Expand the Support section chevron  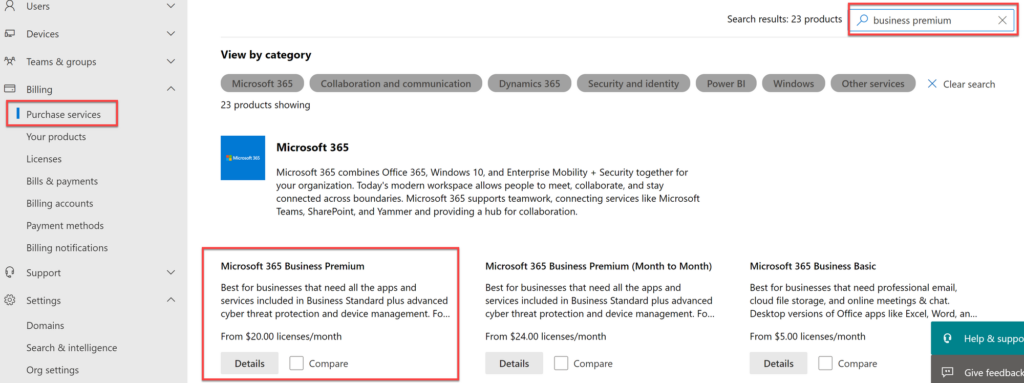pyautogui.click(x=171, y=273)
